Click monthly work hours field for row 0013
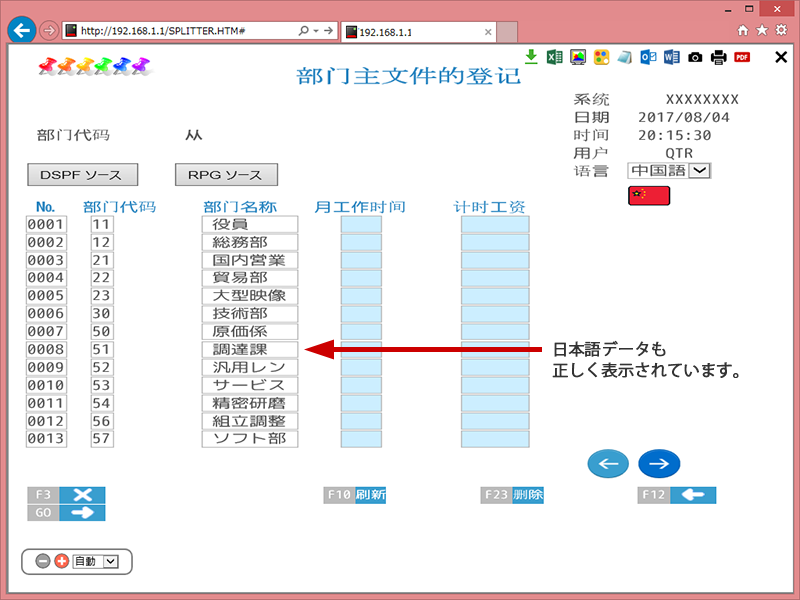This screenshot has height=600, width=800. pyautogui.click(x=361, y=439)
